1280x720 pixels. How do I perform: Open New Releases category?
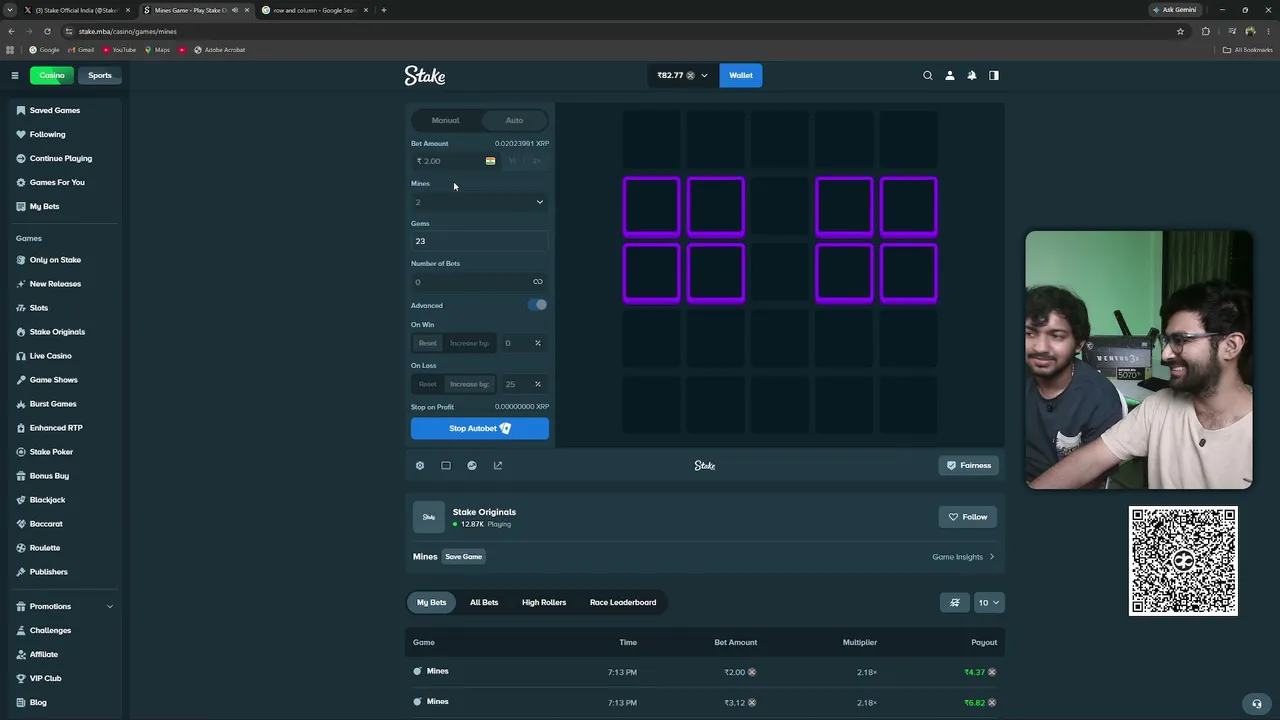tap(54, 284)
